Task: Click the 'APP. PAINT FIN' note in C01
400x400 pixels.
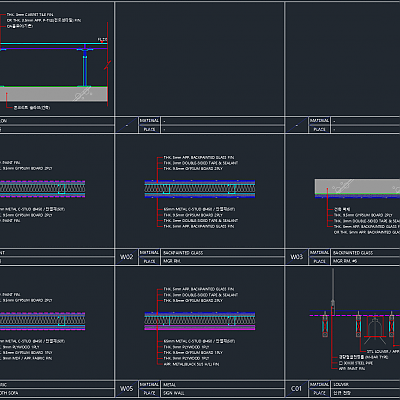Action: [x=352, y=369]
